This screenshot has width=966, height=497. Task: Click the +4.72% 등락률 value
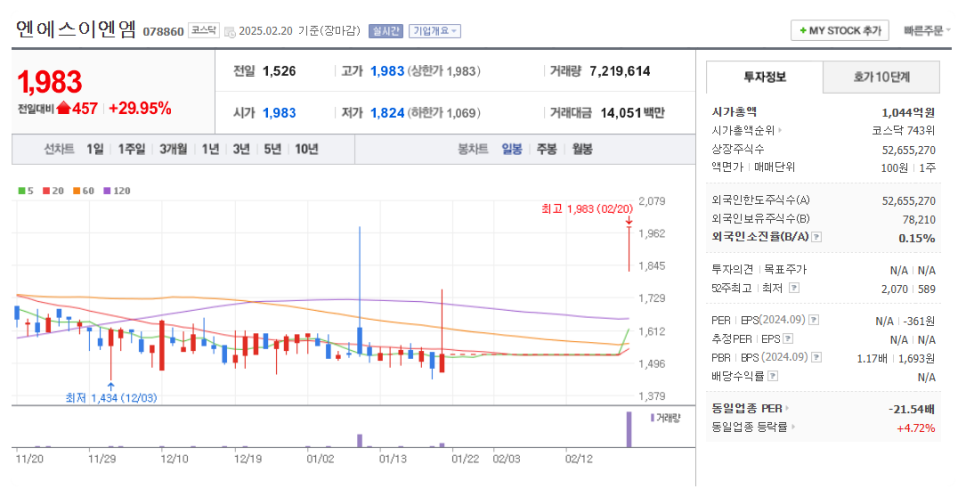coord(915,428)
